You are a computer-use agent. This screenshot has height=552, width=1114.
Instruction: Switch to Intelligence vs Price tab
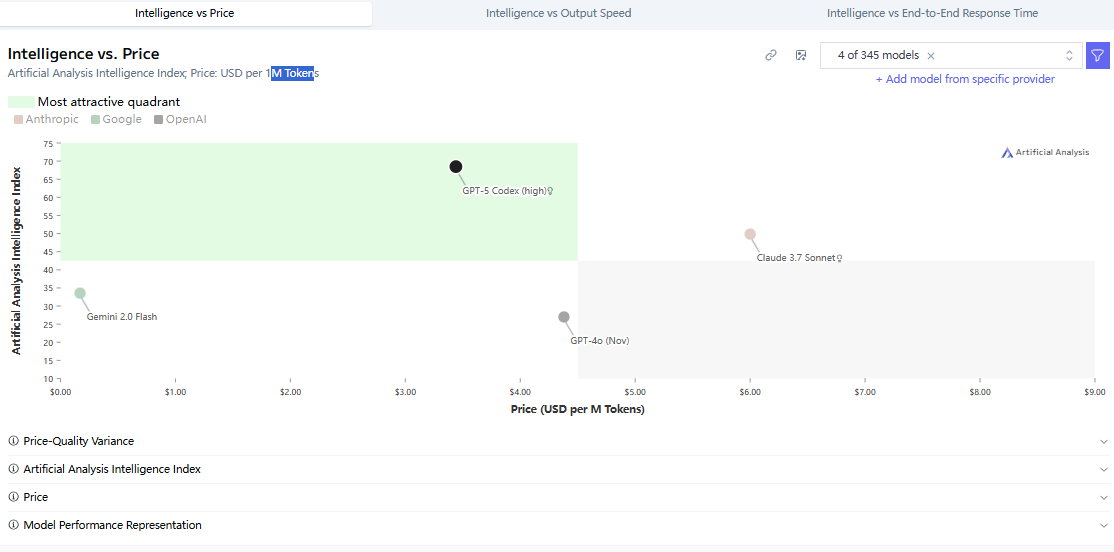coord(185,13)
